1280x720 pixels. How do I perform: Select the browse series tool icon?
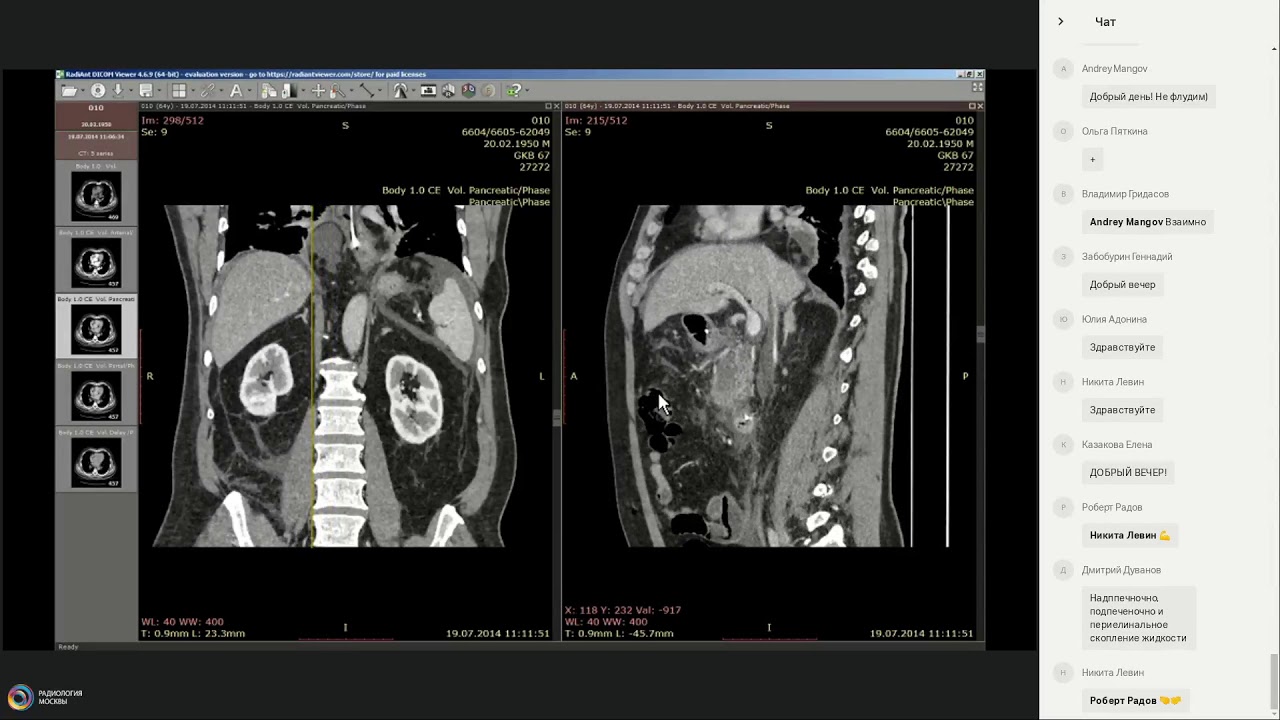coord(269,90)
